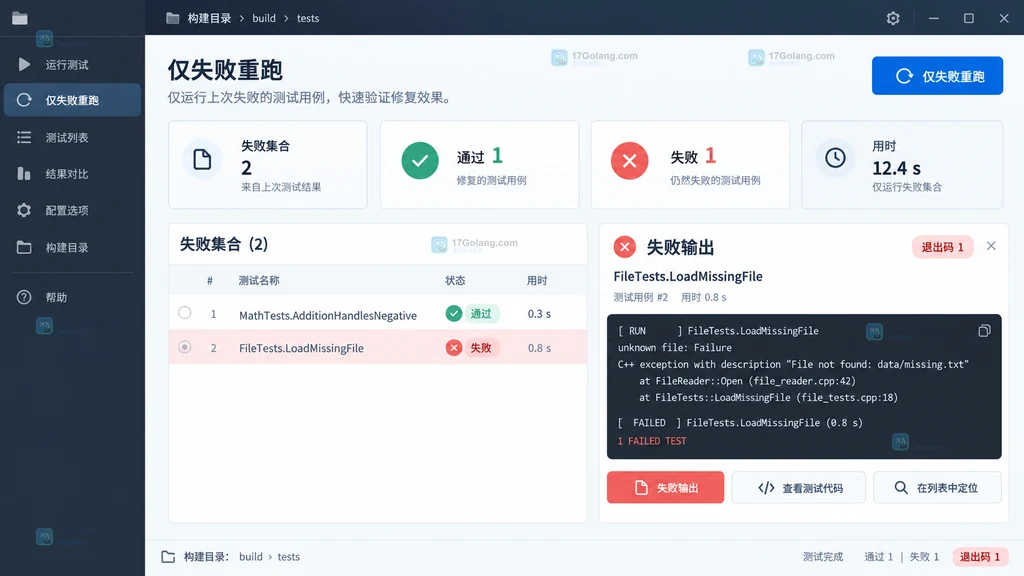Maximize the window
Screen dimensions: 1024x576
coord(969,18)
